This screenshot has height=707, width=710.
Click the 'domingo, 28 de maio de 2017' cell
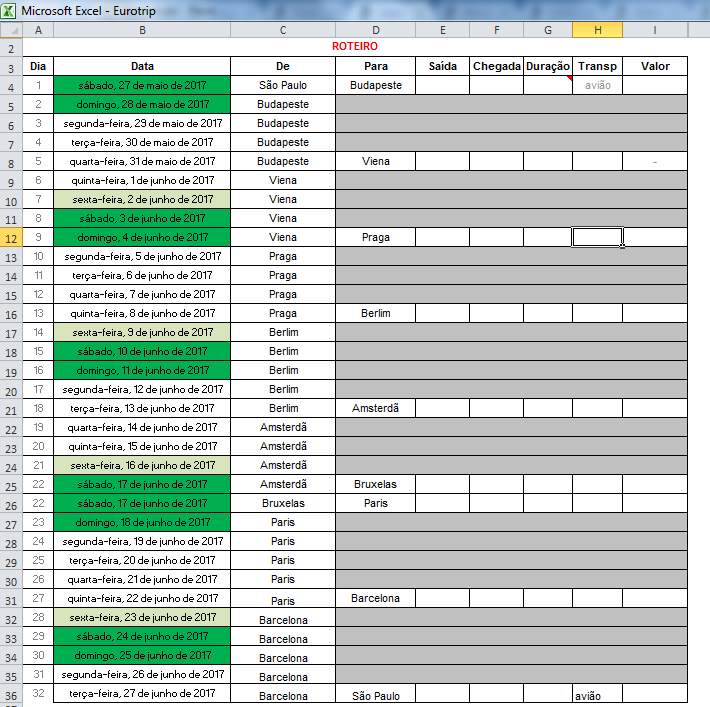[142, 104]
